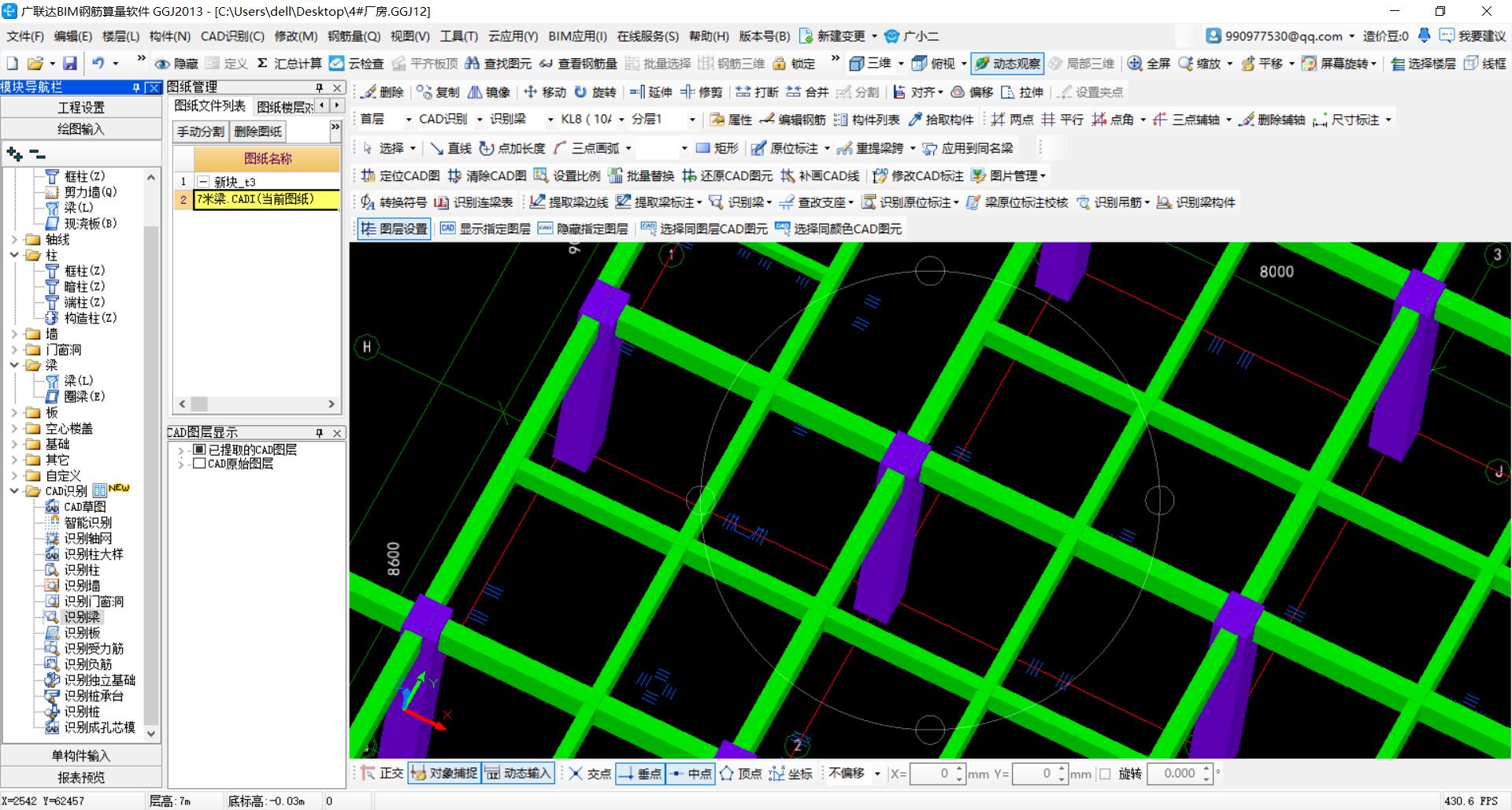This screenshot has width=1512, height=810.
Task: Expand 已提取的CAD图层 tree node
Action: pos(180,450)
